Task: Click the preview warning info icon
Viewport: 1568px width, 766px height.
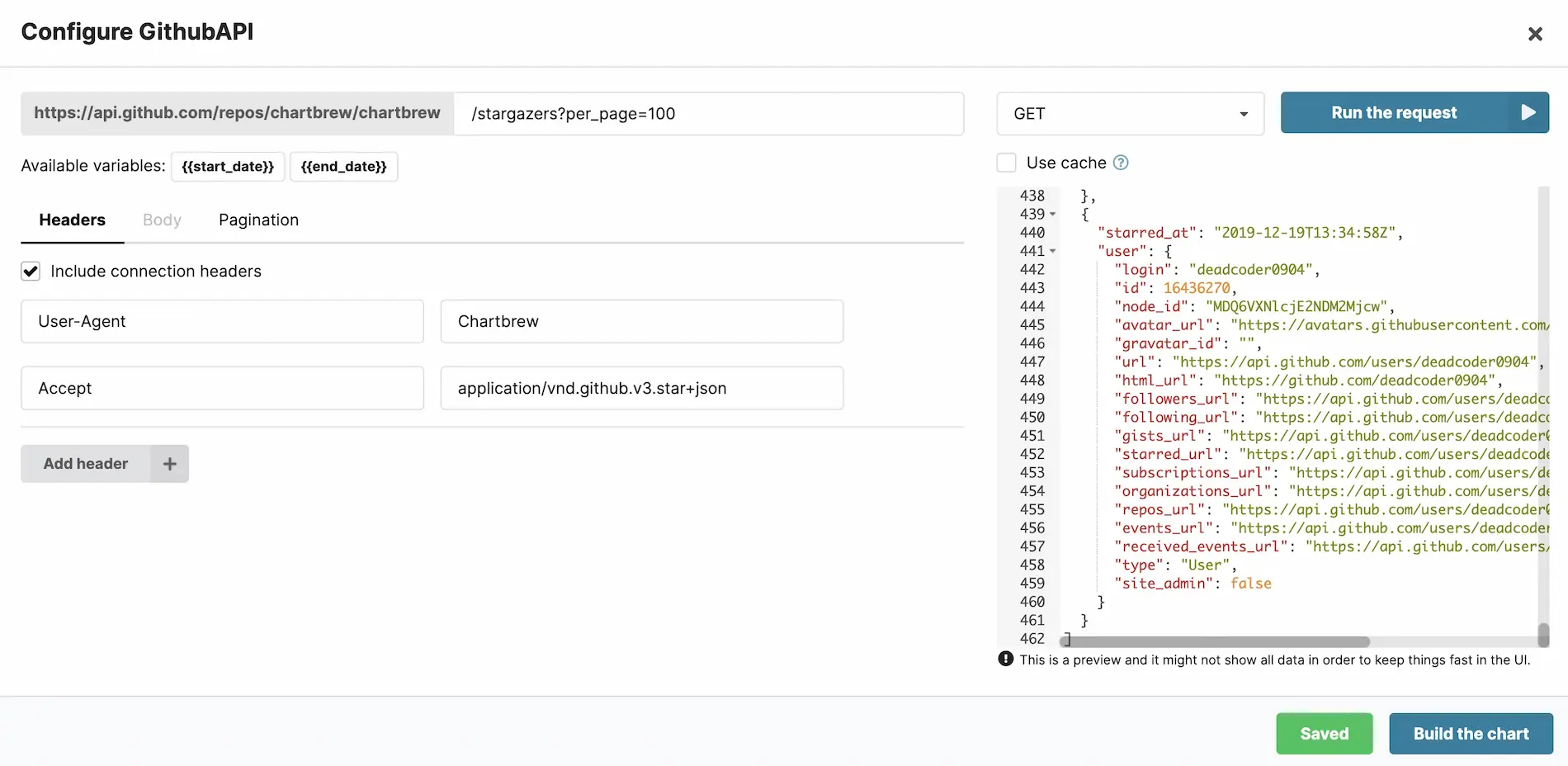Action: point(1006,659)
